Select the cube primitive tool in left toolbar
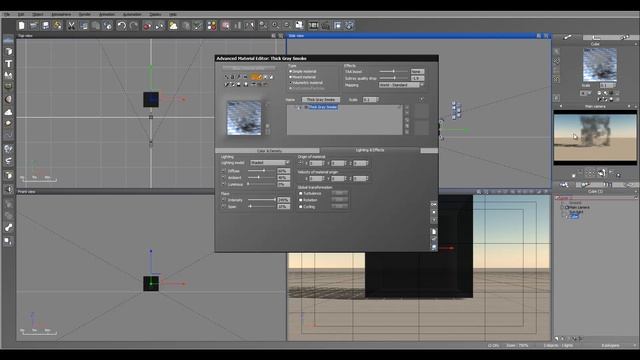 pos(8,52)
